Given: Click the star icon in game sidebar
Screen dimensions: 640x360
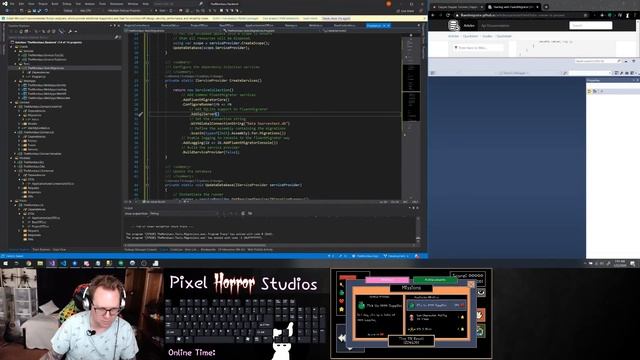Looking at the screenshot, I should (x=342, y=310).
